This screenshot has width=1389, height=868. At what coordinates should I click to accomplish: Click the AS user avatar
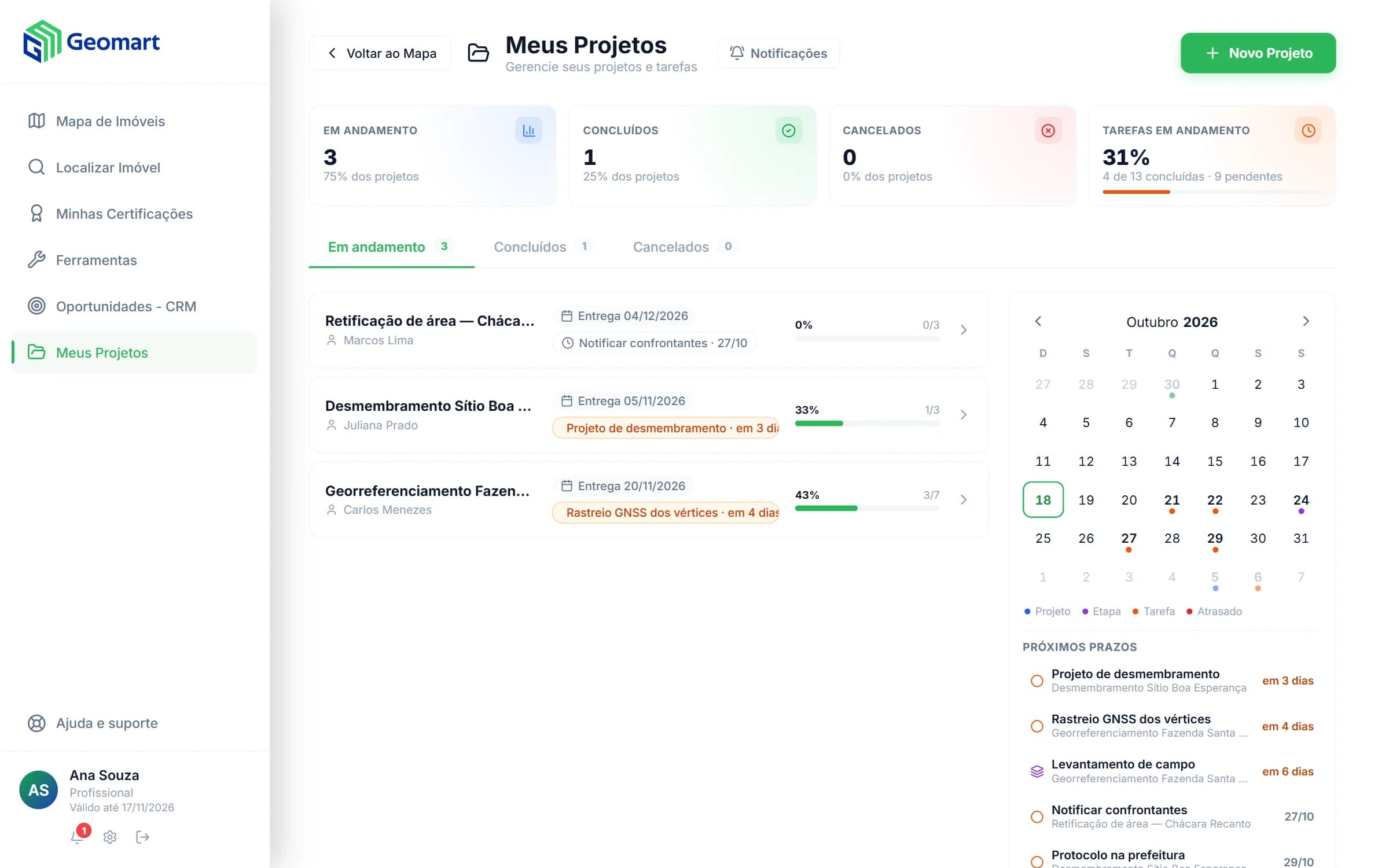38,790
